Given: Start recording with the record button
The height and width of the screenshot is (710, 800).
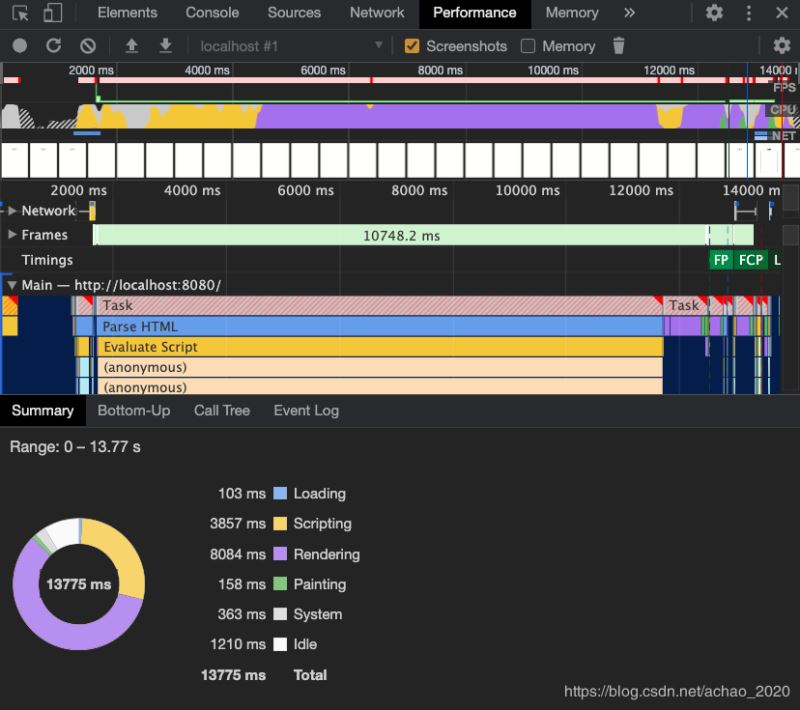Looking at the screenshot, I should pos(20,46).
